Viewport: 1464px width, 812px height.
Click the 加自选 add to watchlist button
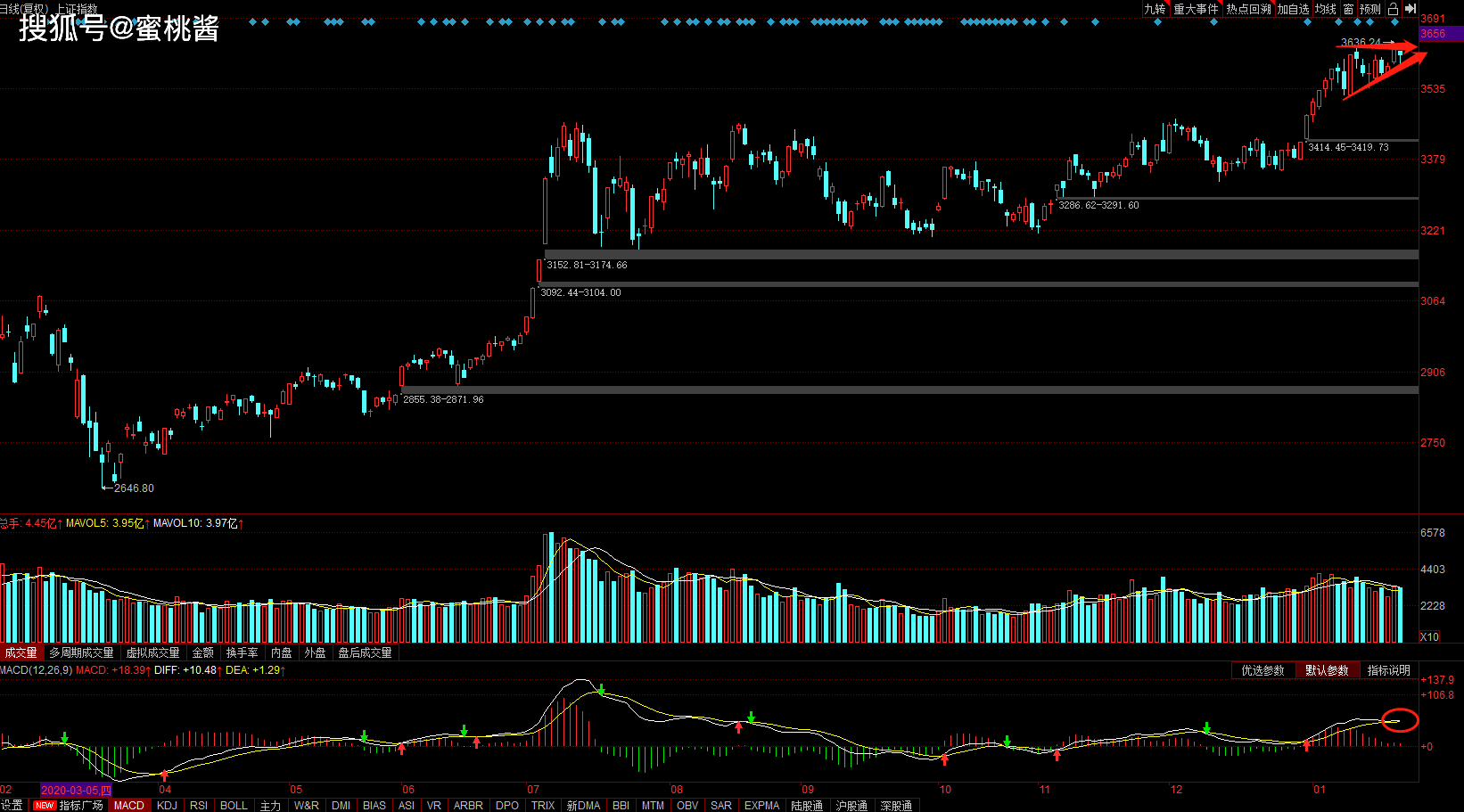pyautogui.click(x=1293, y=9)
